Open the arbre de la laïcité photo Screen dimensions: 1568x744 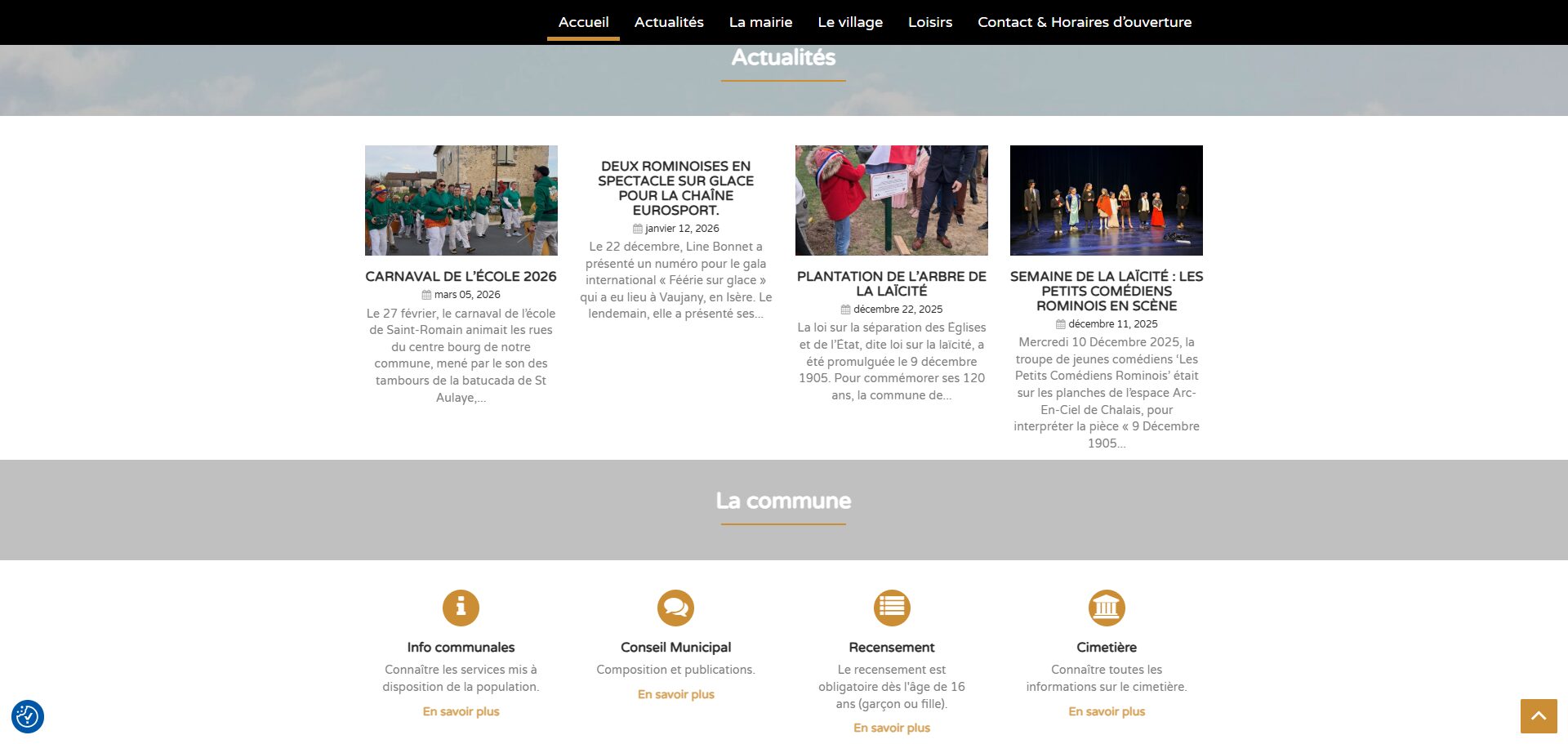(892, 200)
